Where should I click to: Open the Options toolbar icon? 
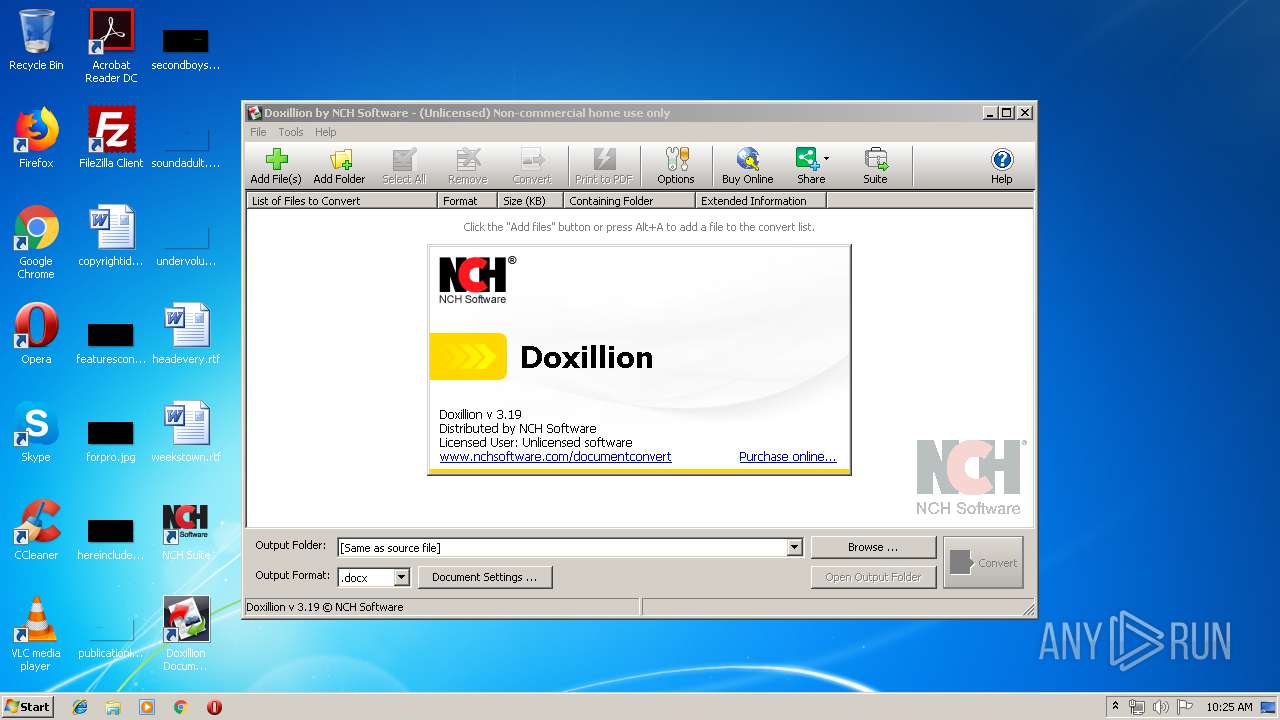pyautogui.click(x=676, y=166)
